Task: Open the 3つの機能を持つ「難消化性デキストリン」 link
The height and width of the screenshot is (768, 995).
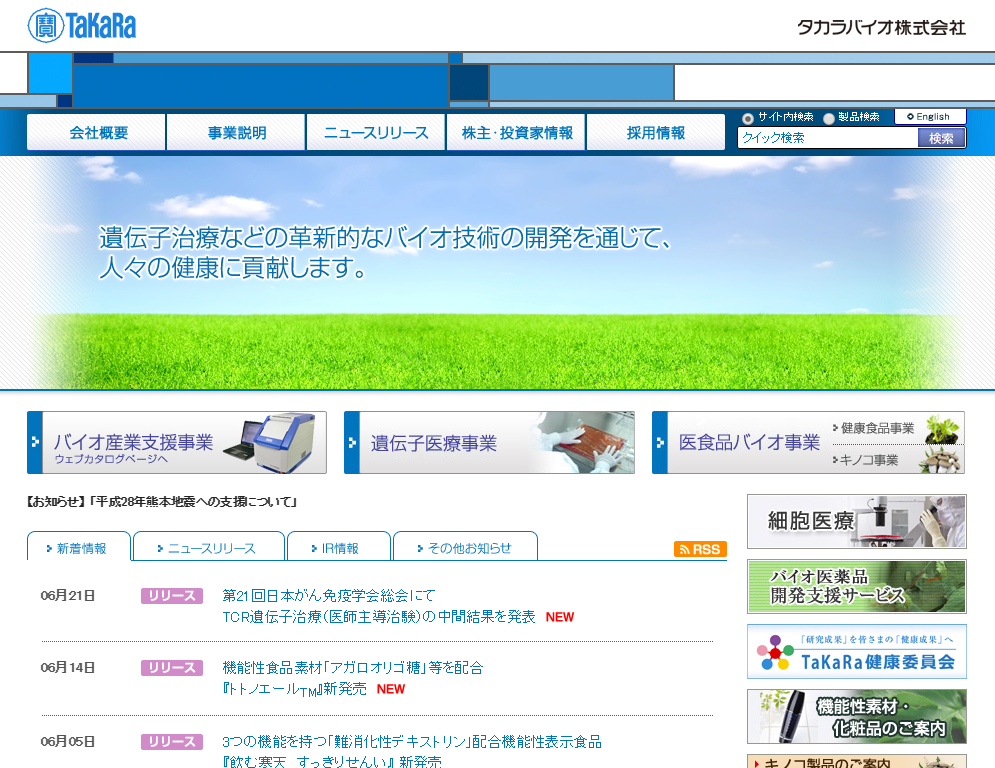Action: tap(412, 741)
